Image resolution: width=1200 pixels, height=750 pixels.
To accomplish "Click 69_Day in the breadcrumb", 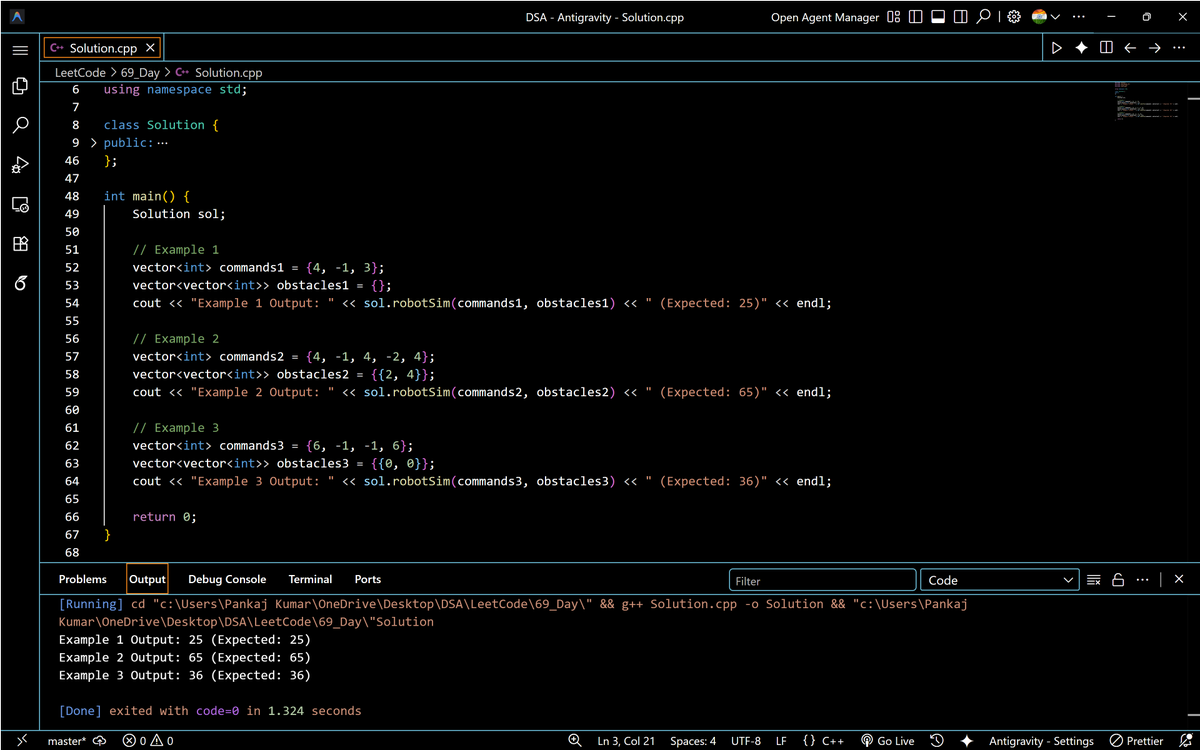I will click(140, 72).
